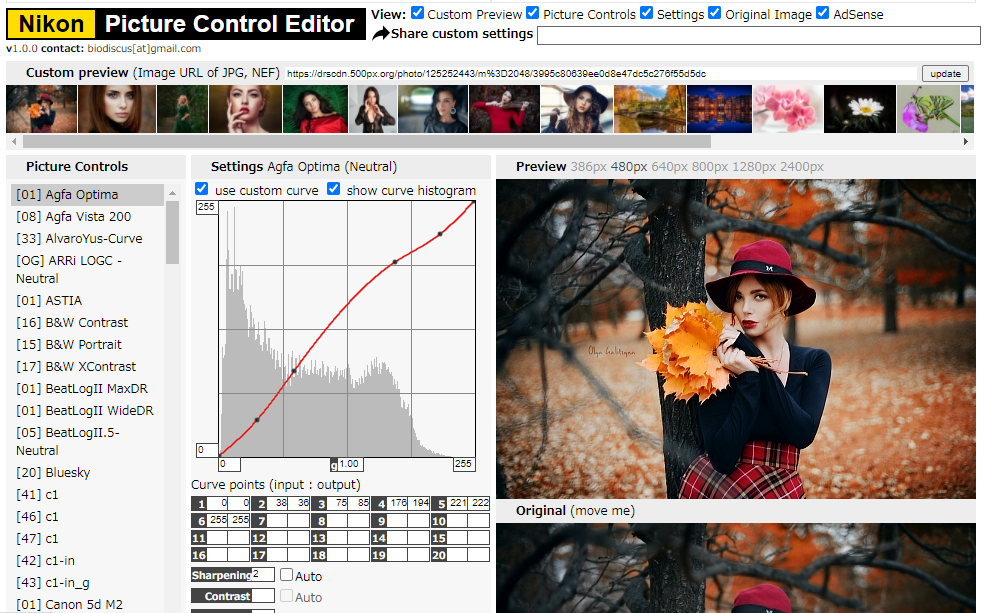Click the Sharpening value field
997x613 pixels.
point(263,574)
